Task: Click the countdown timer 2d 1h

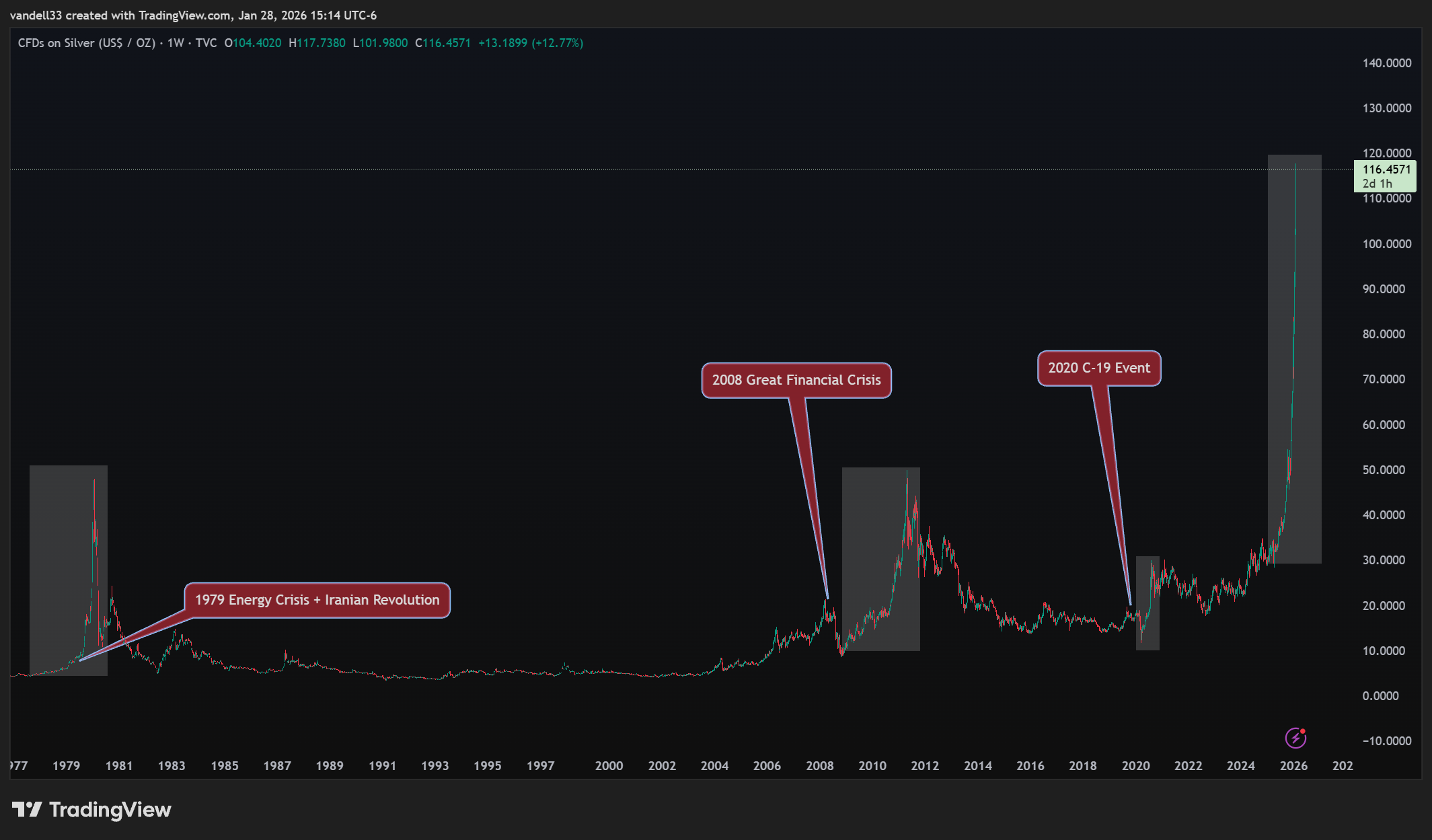Action: pos(1377,184)
